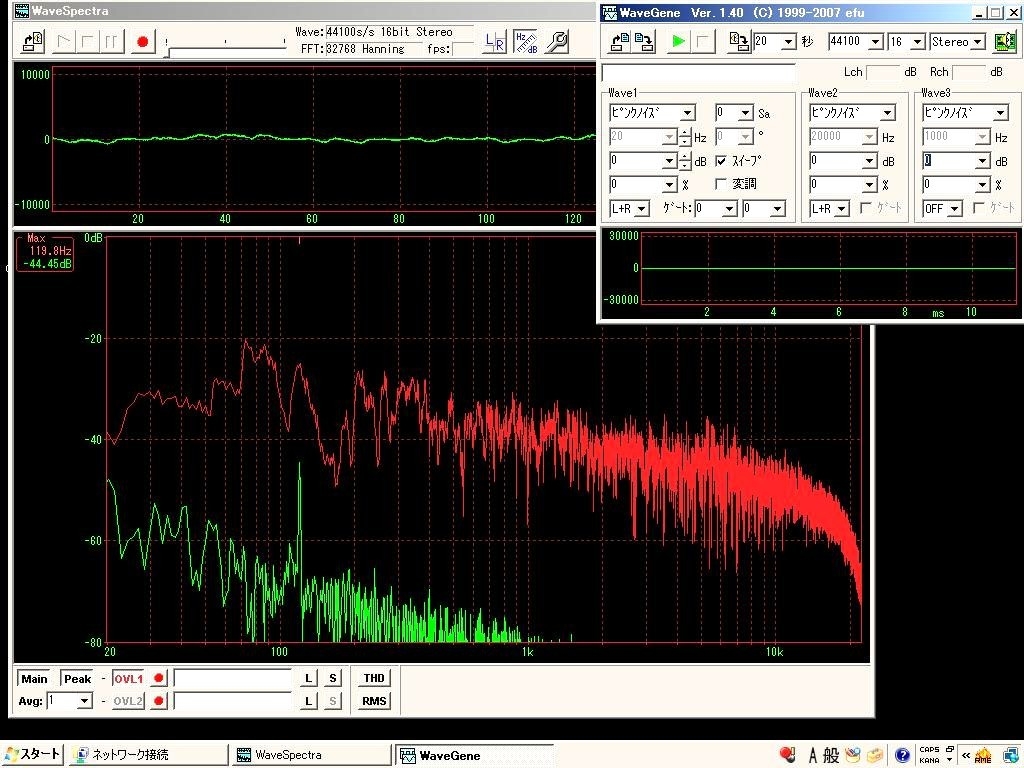Viewport: 1024px width, 768px height.
Task: Stop WaveGene signal output
Action: tap(703, 42)
